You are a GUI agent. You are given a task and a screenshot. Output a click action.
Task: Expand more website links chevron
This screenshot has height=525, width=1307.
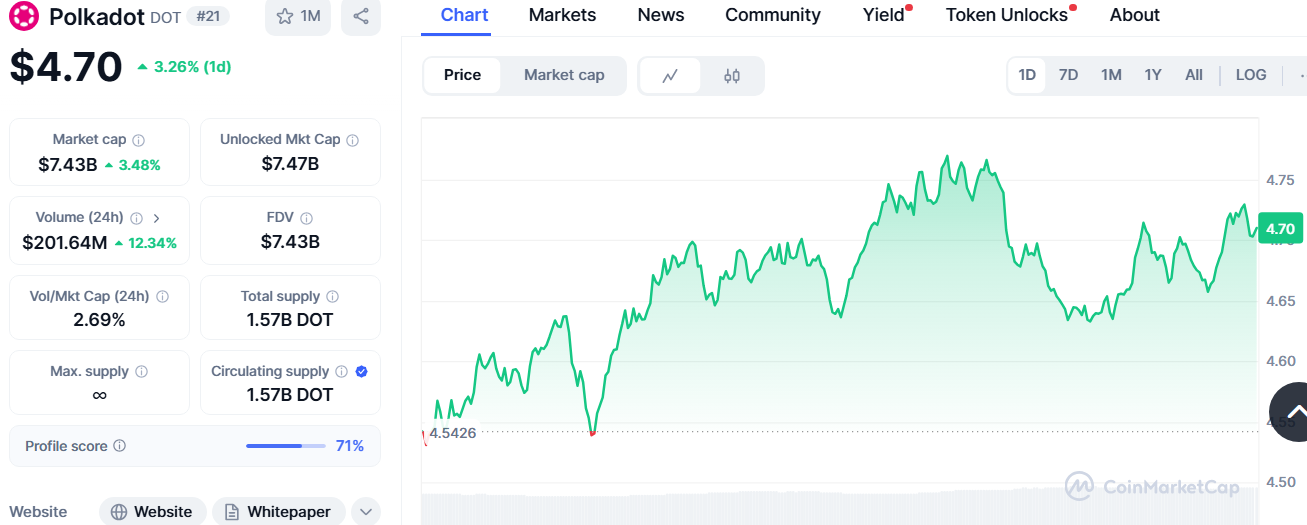coord(366,512)
